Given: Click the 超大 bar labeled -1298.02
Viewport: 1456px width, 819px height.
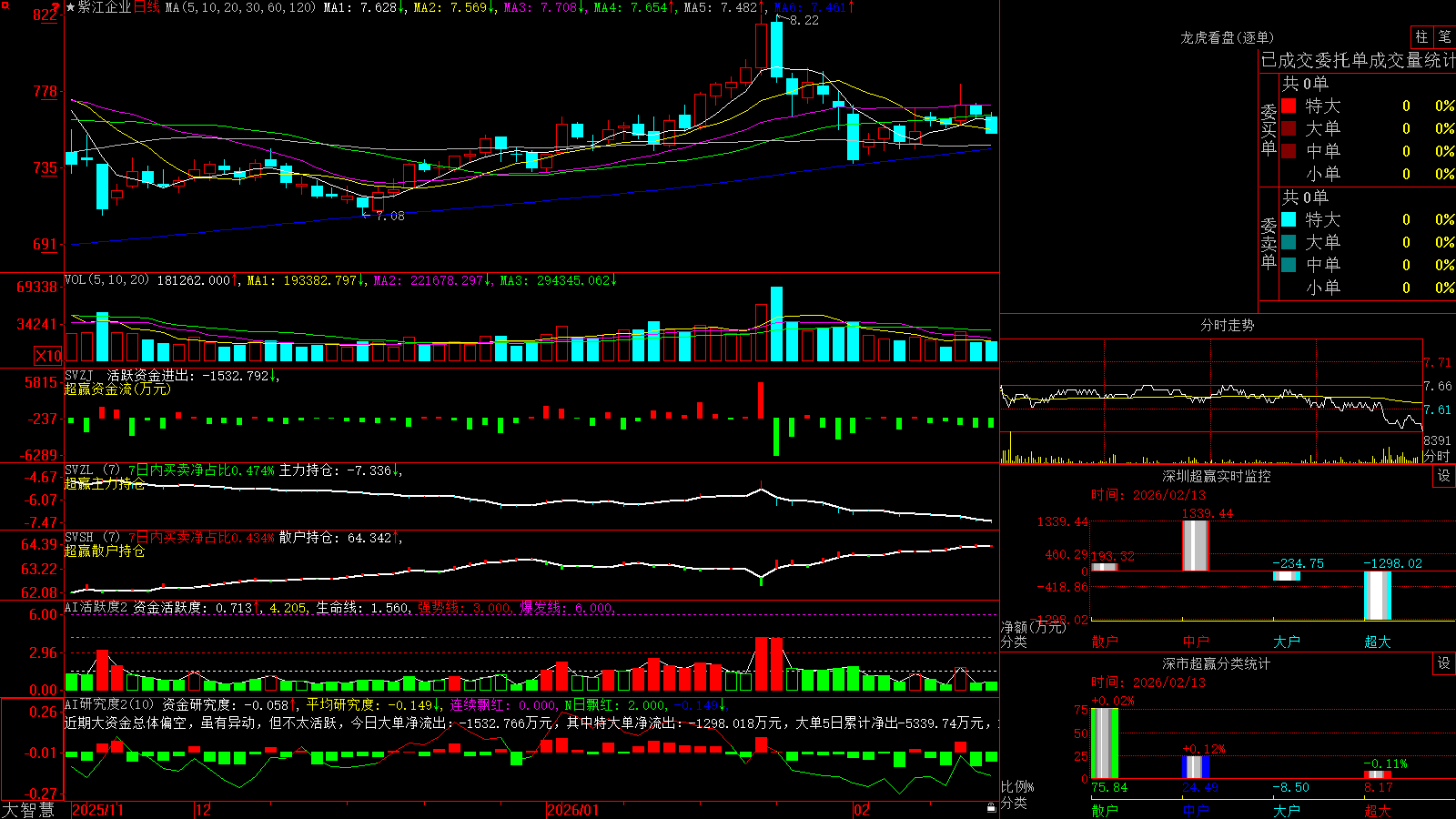Looking at the screenshot, I should [1378, 595].
